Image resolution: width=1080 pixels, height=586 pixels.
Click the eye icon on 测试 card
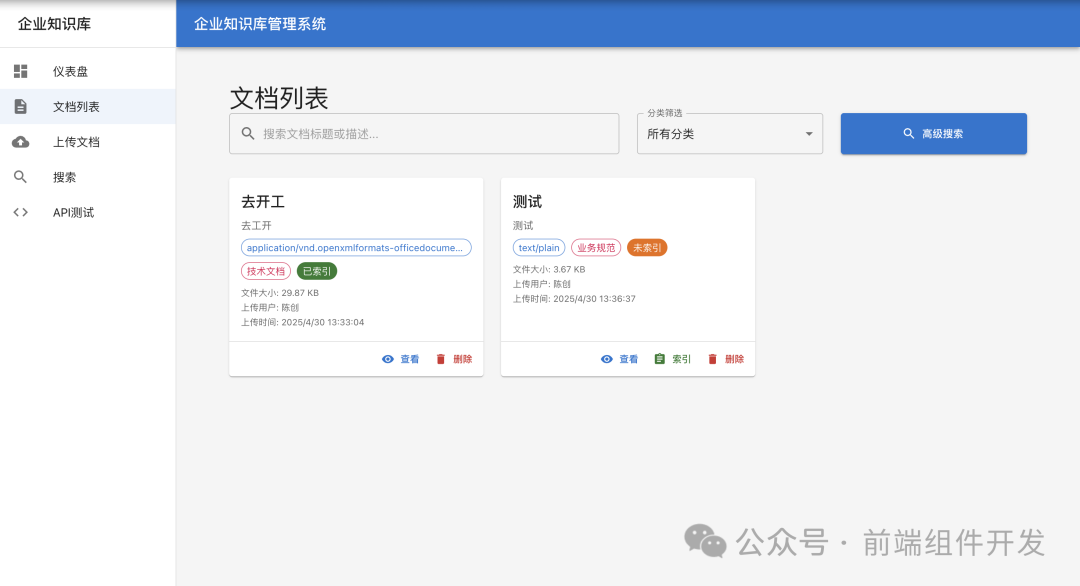pyautogui.click(x=607, y=359)
